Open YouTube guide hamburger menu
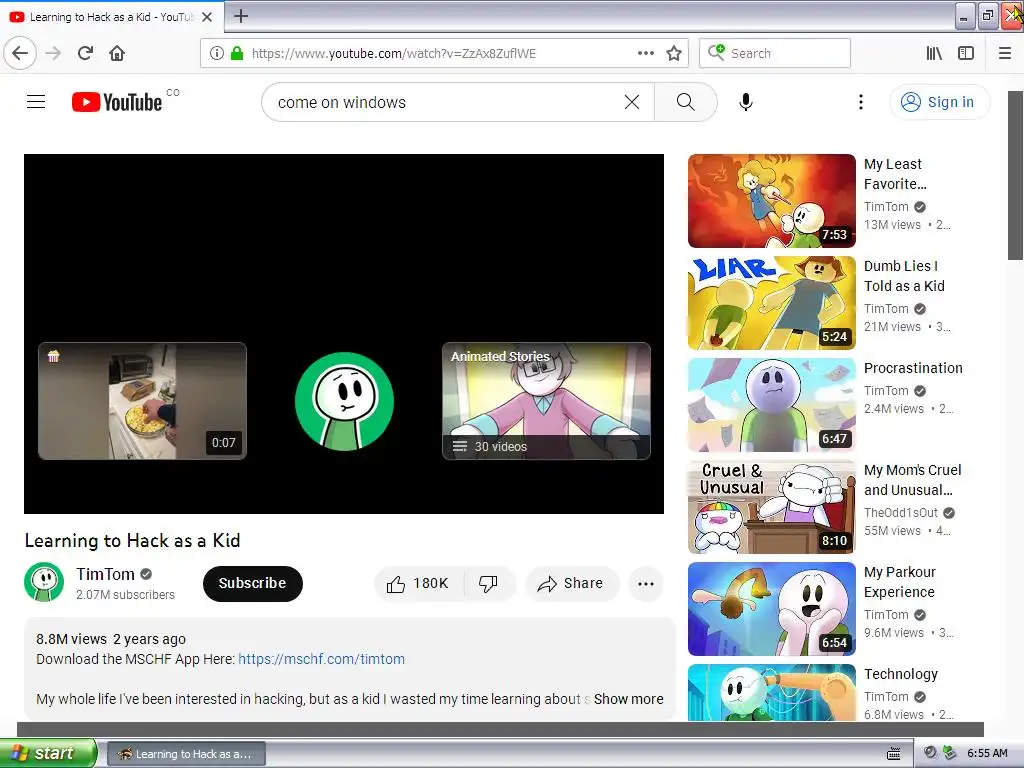This screenshot has height=768, width=1024. pyautogui.click(x=36, y=102)
